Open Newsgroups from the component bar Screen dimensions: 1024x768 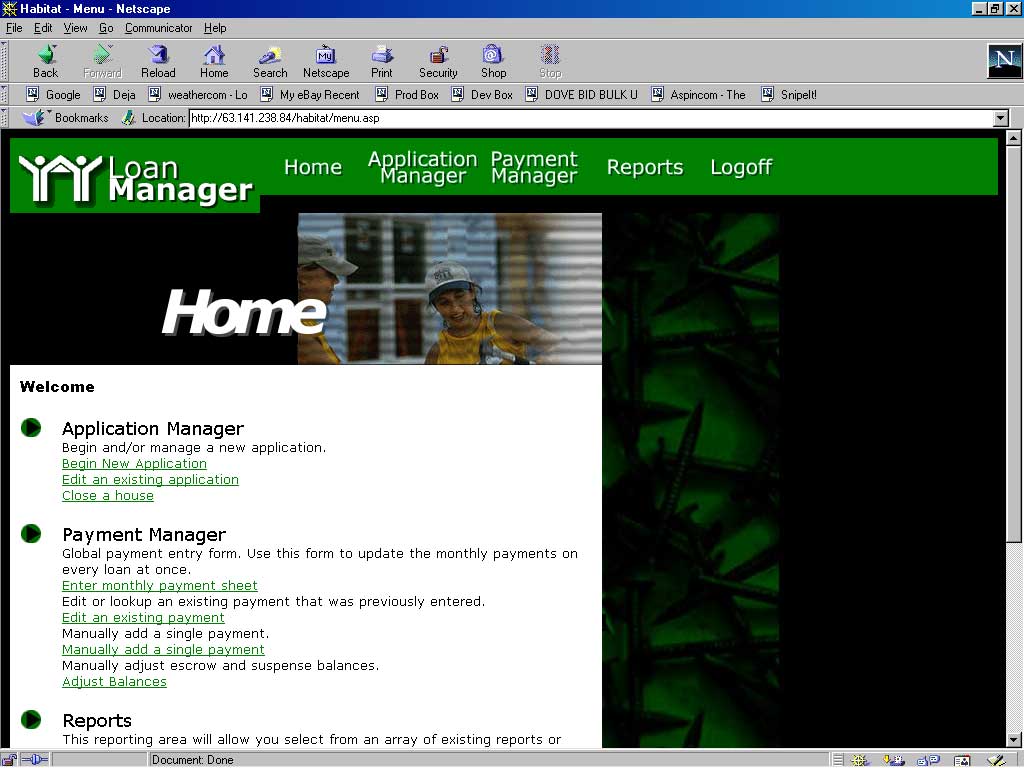click(x=928, y=760)
